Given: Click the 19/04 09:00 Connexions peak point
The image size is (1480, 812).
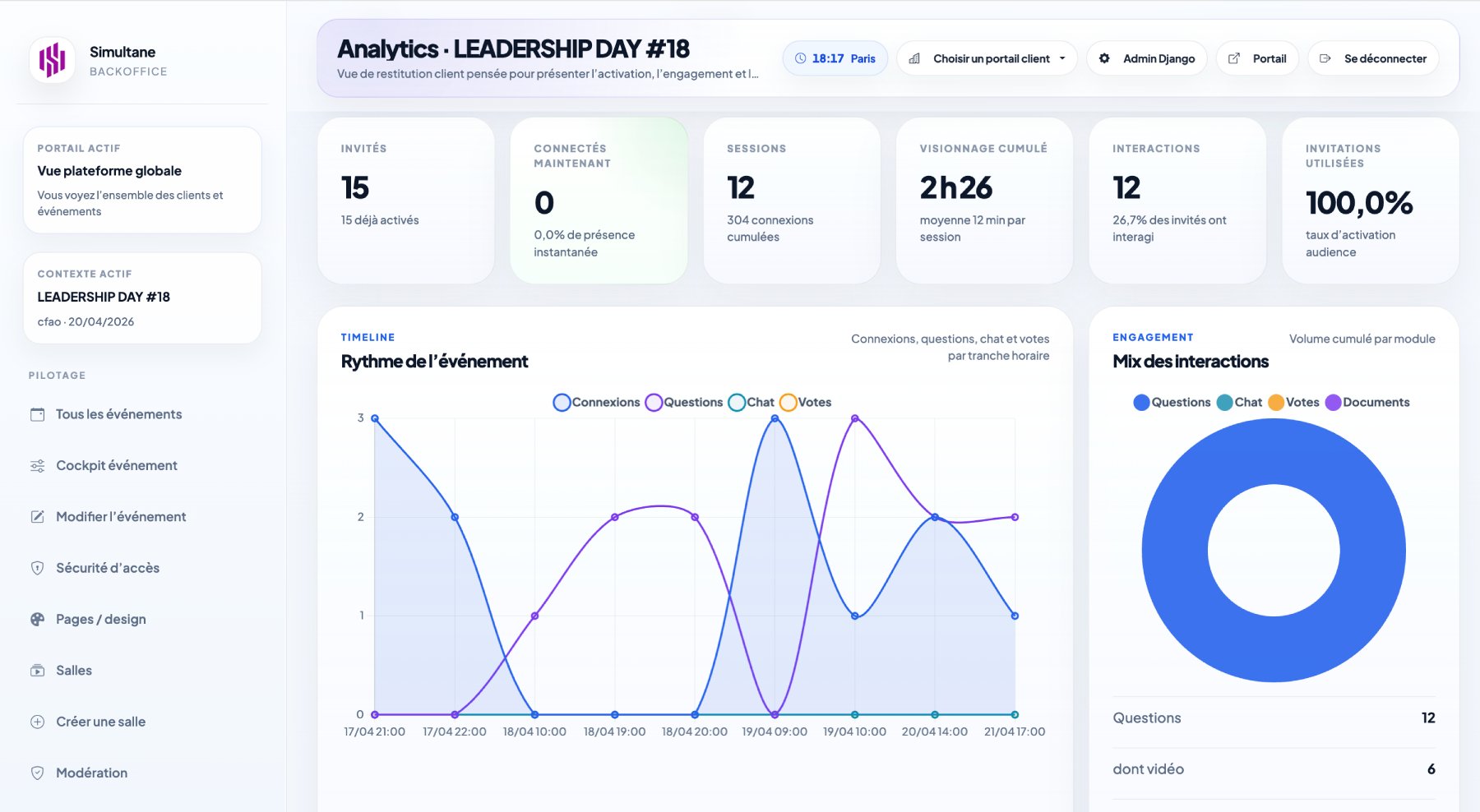Looking at the screenshot, I should (x=775, y=418).
